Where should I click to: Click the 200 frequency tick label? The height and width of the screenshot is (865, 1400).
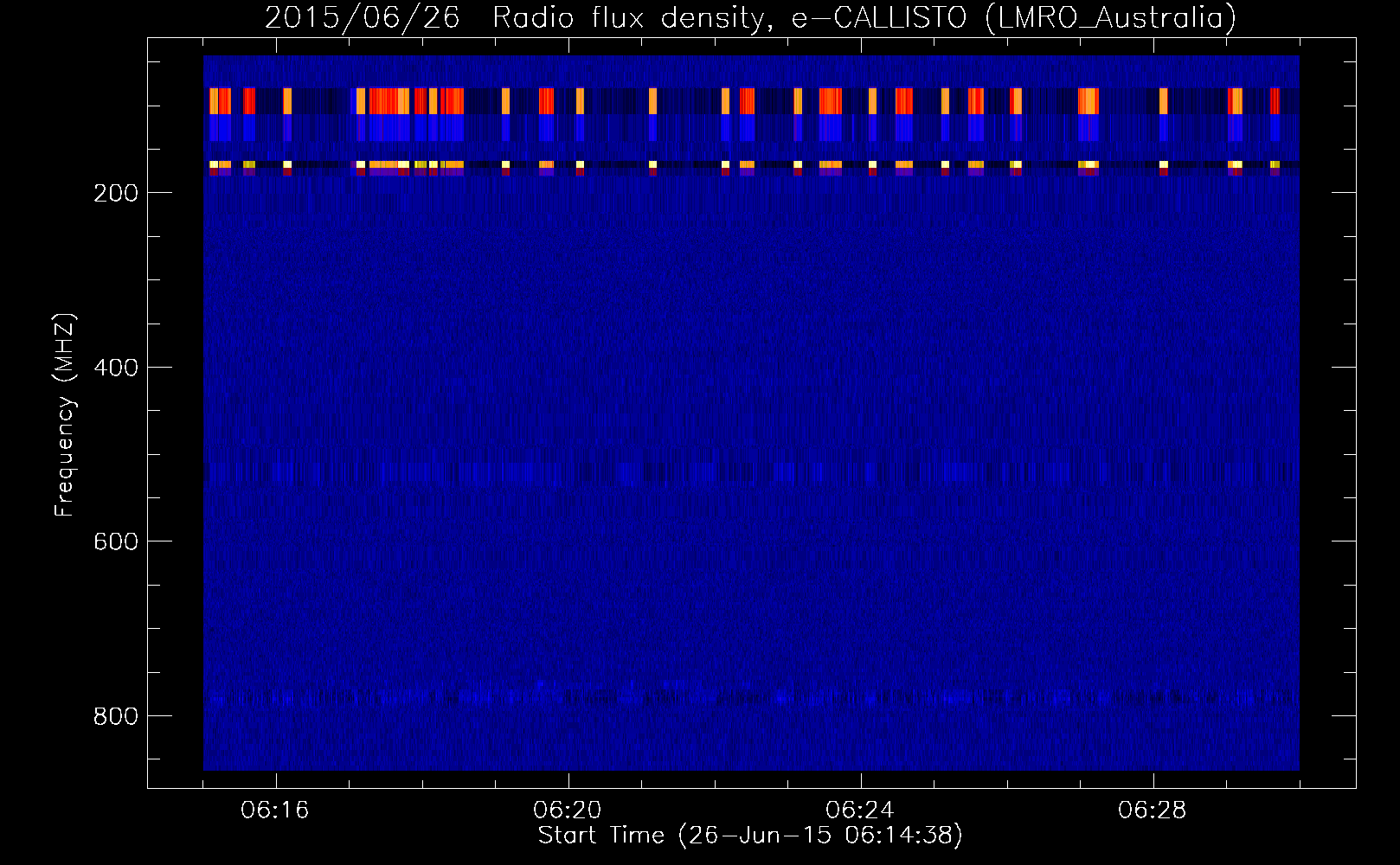116,193
